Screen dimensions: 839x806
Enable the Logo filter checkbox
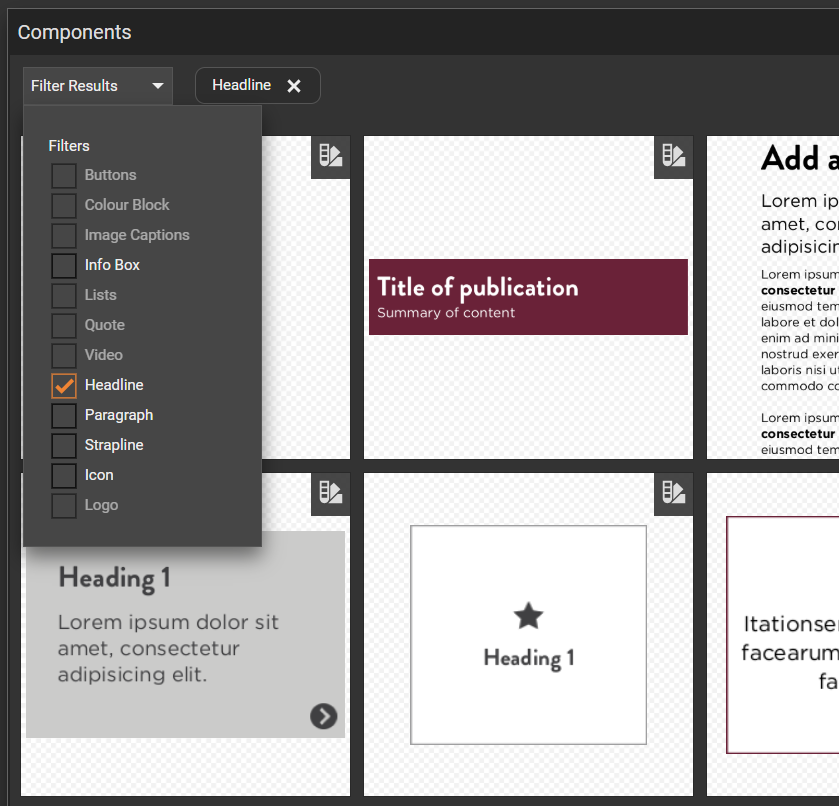click(x=63, y=505)
